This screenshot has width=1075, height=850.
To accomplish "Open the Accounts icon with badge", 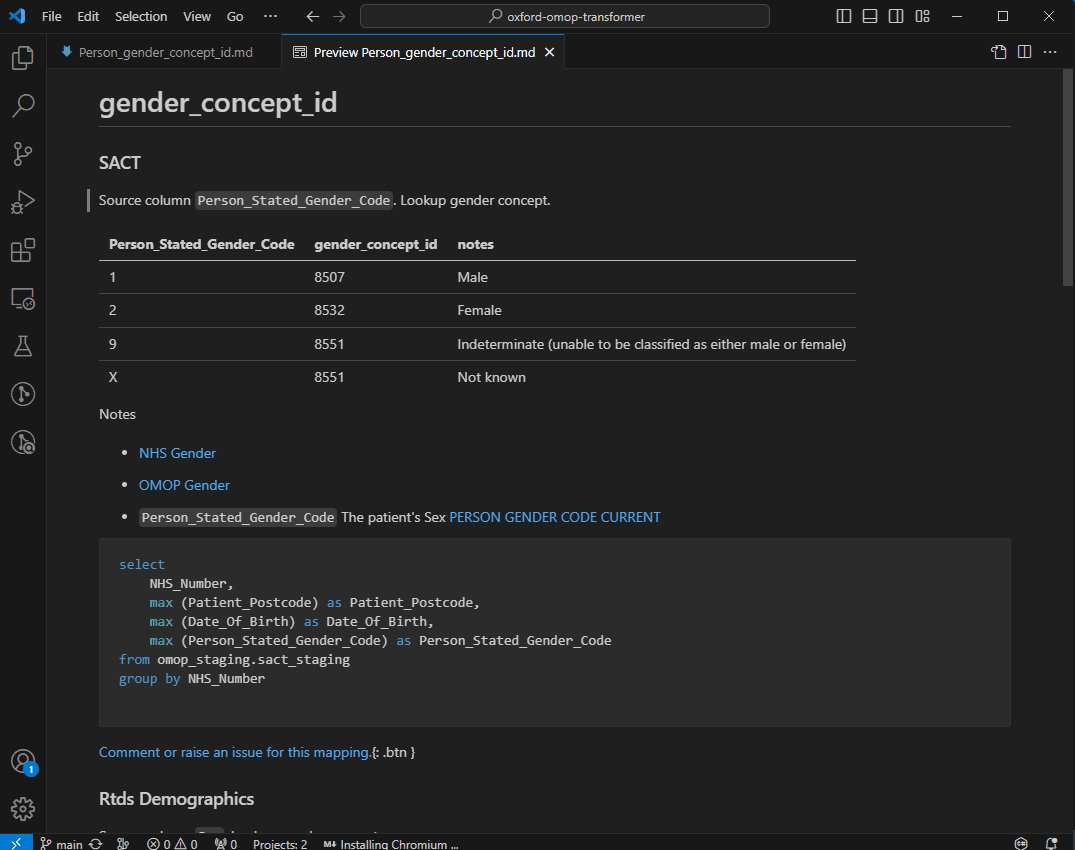I will click(23, 761).
